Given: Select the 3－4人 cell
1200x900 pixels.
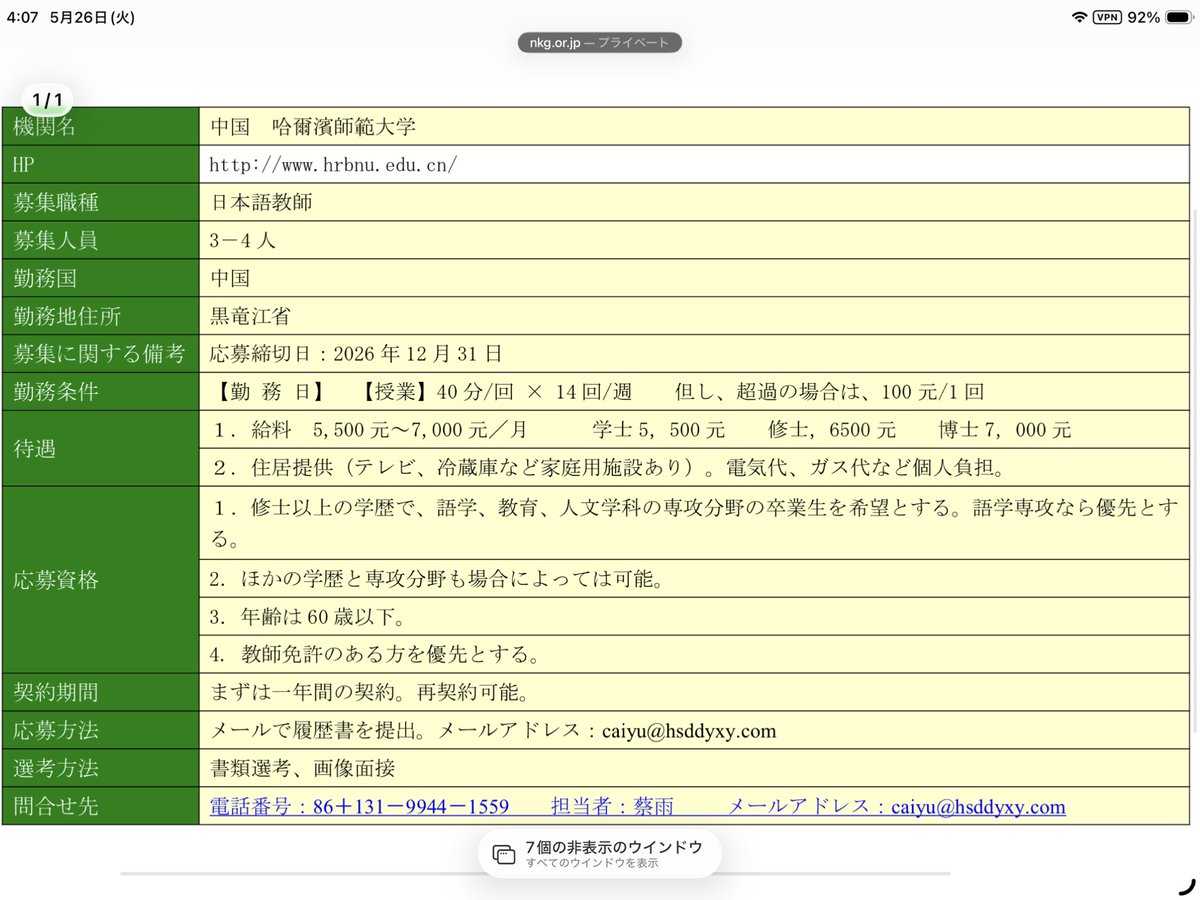Looking at the screenshot, I should tap(695, 241).
